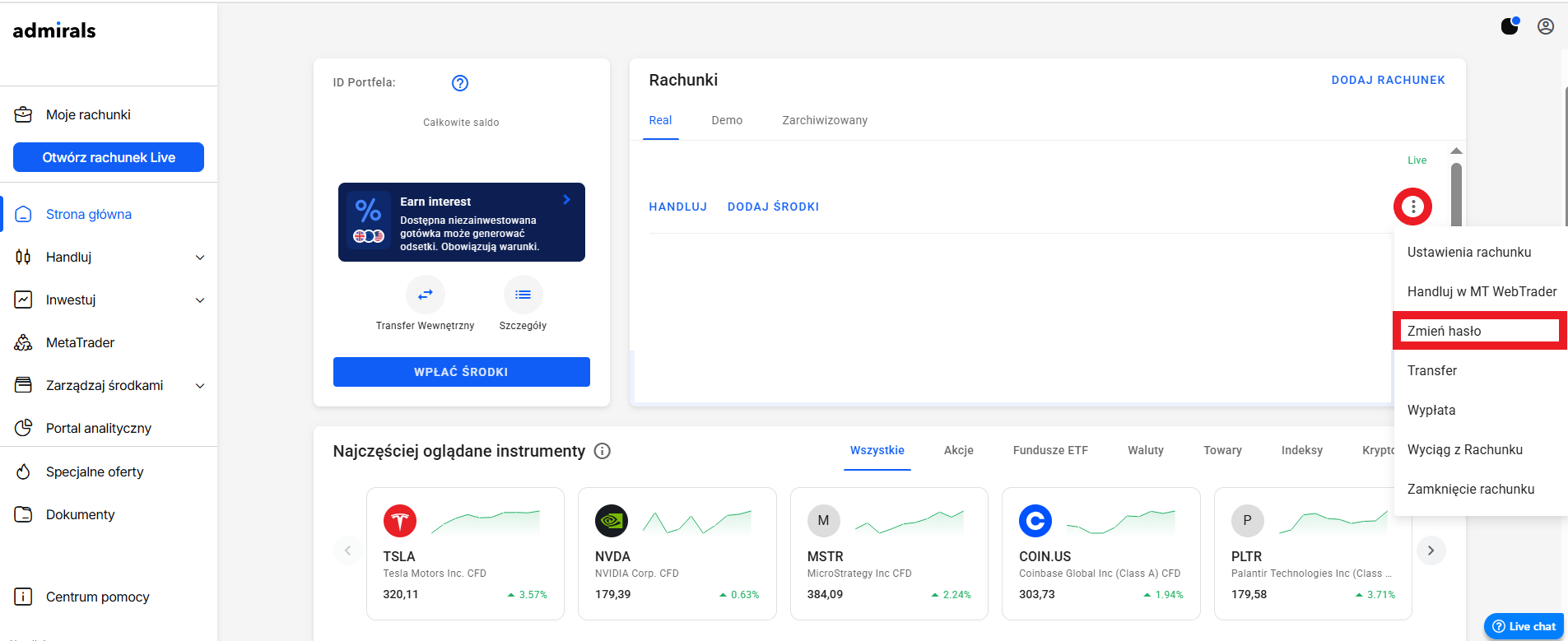Click Portal analityczny pie chart icon
This screenshot has height=641, width=1568.
pos(23,428)
